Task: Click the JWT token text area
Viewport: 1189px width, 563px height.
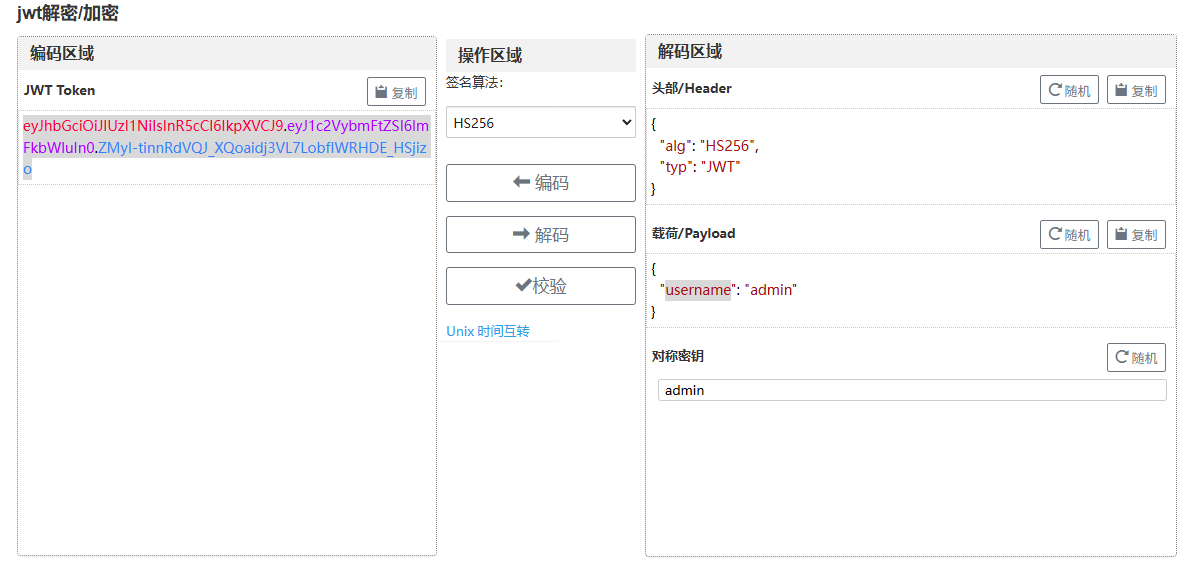Action: (x=227, y=147)
